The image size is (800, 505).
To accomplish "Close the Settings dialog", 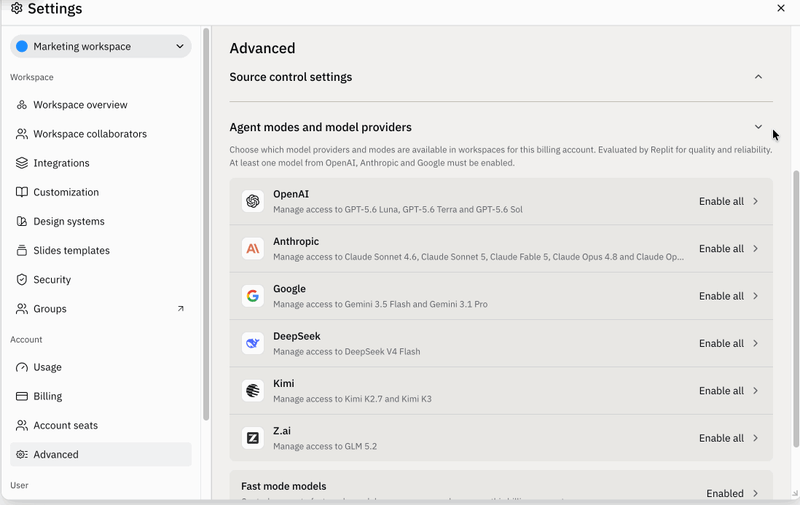I will pos(781,8).
